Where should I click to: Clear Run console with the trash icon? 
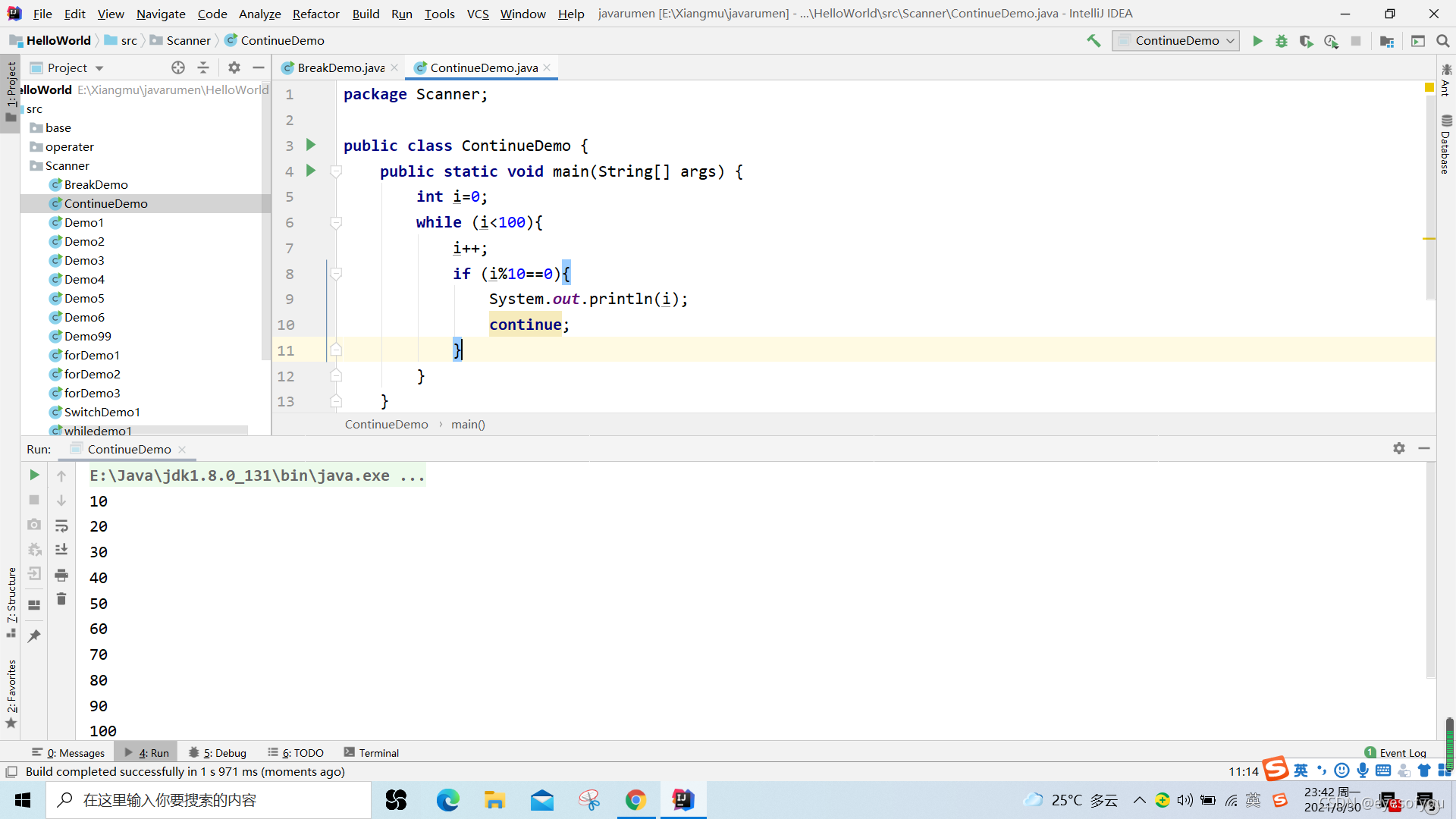(61, 599)
